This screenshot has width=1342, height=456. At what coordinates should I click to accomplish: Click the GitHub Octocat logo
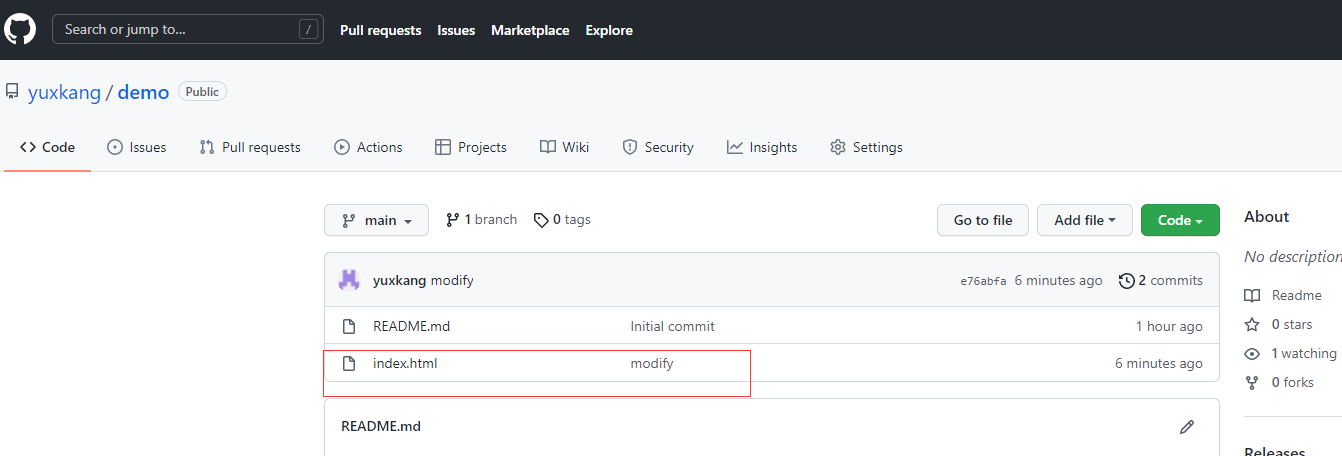(x=20, y=29)
